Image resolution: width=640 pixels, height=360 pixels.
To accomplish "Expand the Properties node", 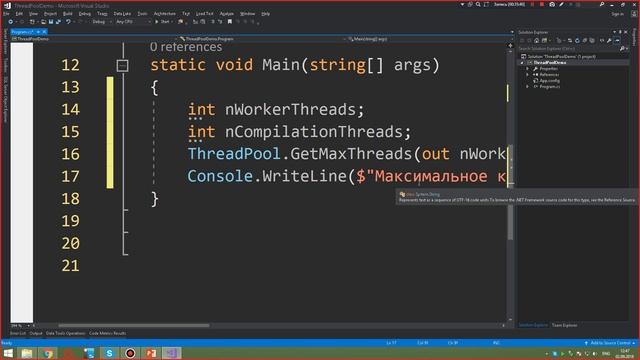I will 527,69.
